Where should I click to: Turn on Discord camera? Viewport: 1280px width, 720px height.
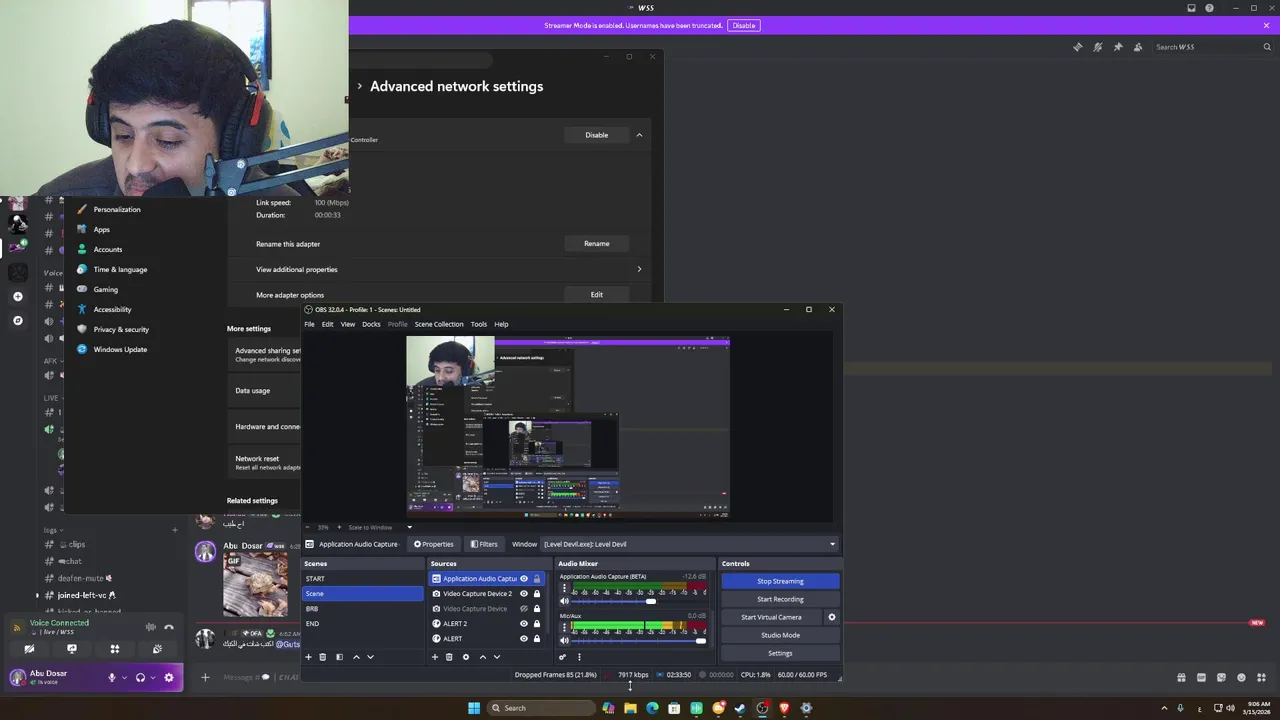(x=29, y=649)
